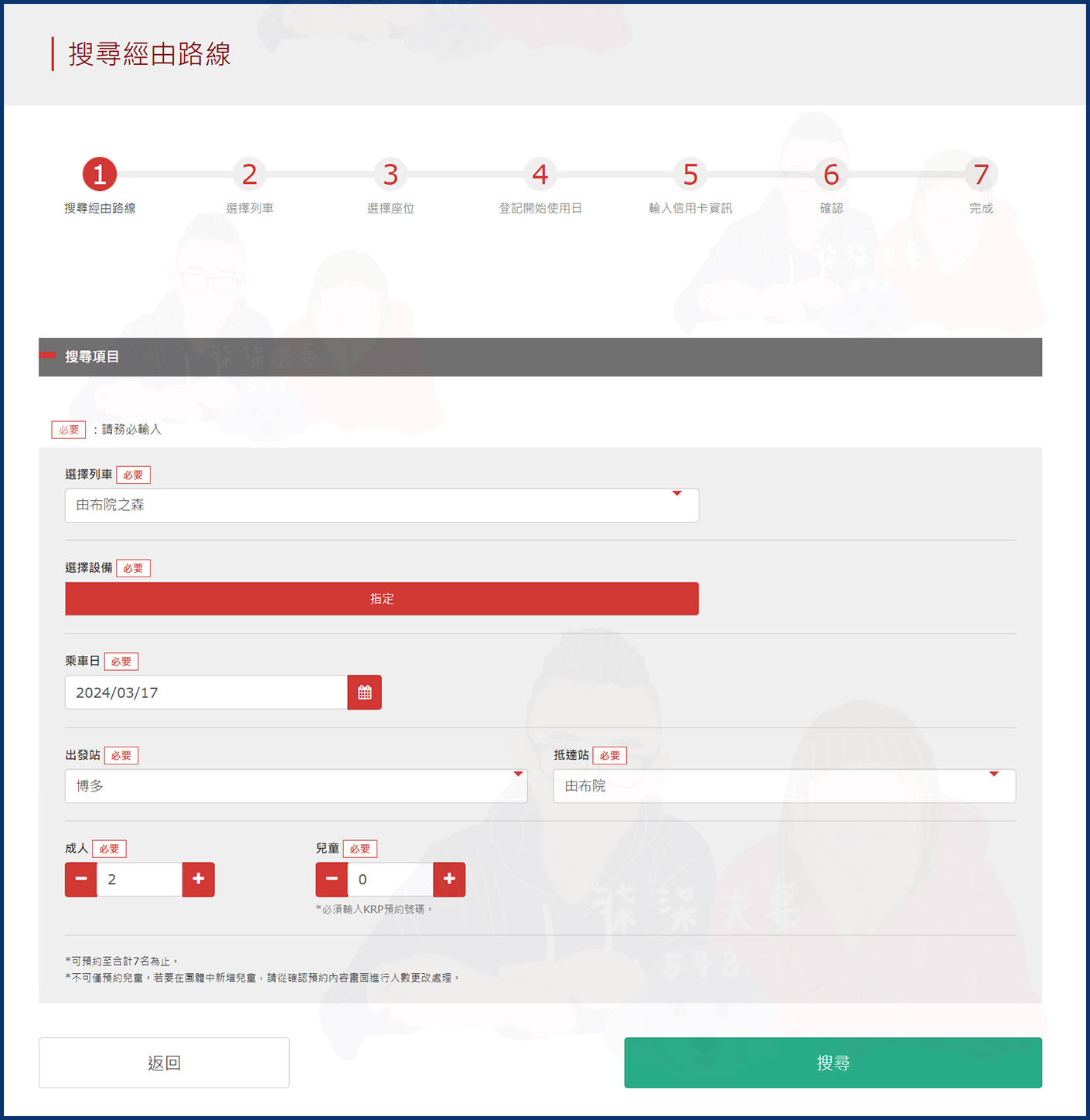Click step 2 circle 選擇列車

249,175
